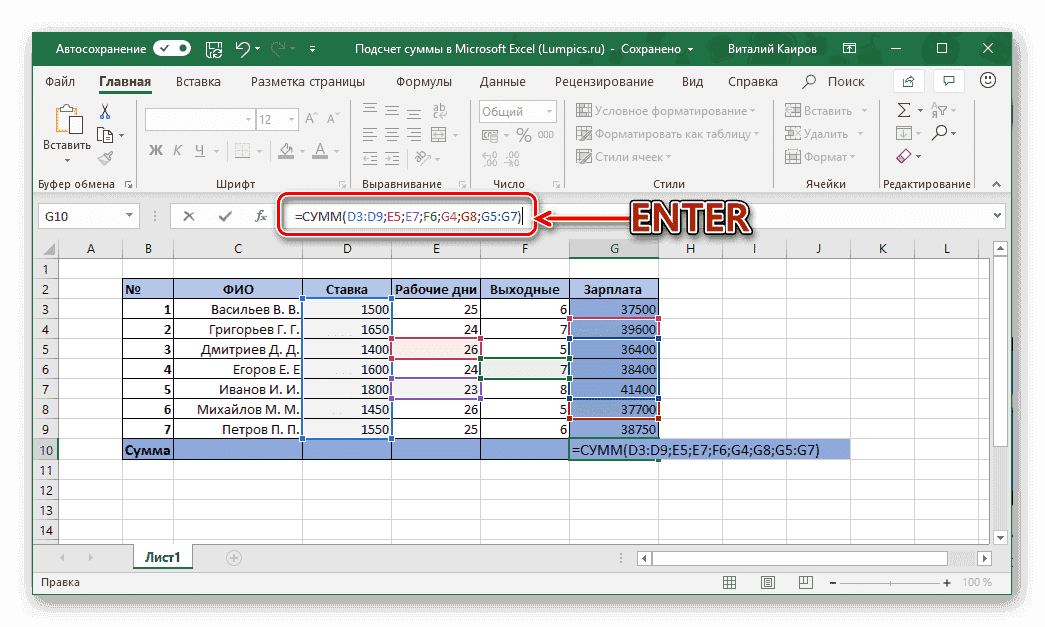Clear cell contents with eraser icon

[x=903, y=156]
